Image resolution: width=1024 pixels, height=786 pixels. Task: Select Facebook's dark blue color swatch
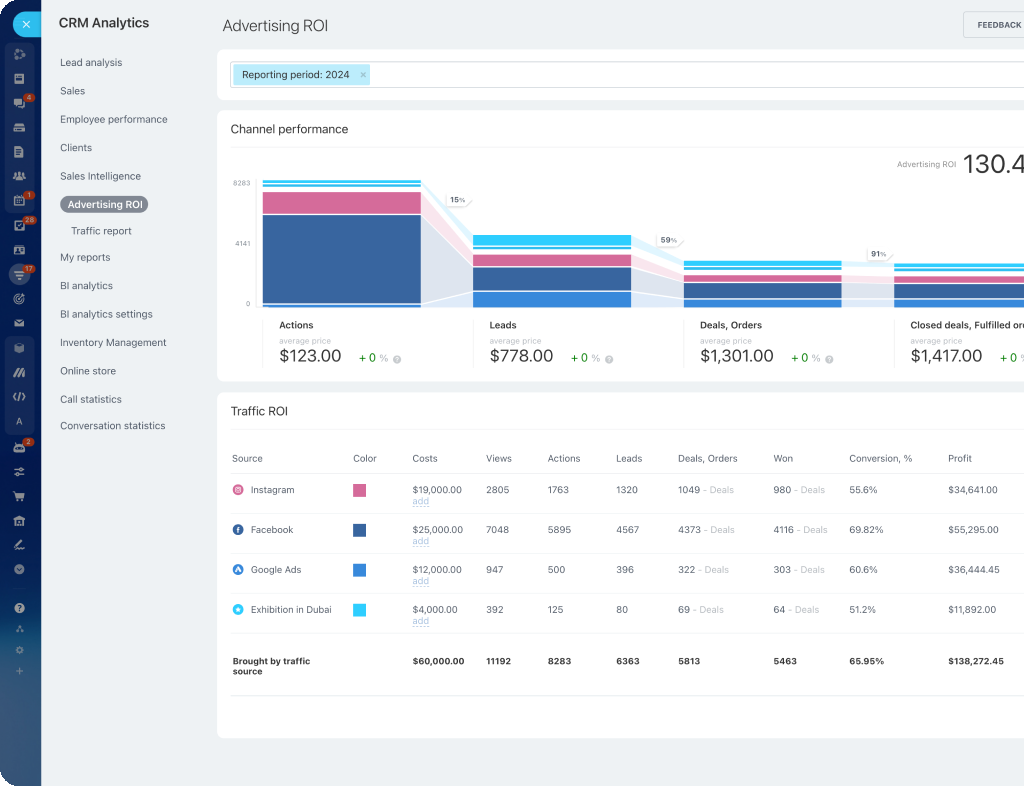tap(360, 530)
